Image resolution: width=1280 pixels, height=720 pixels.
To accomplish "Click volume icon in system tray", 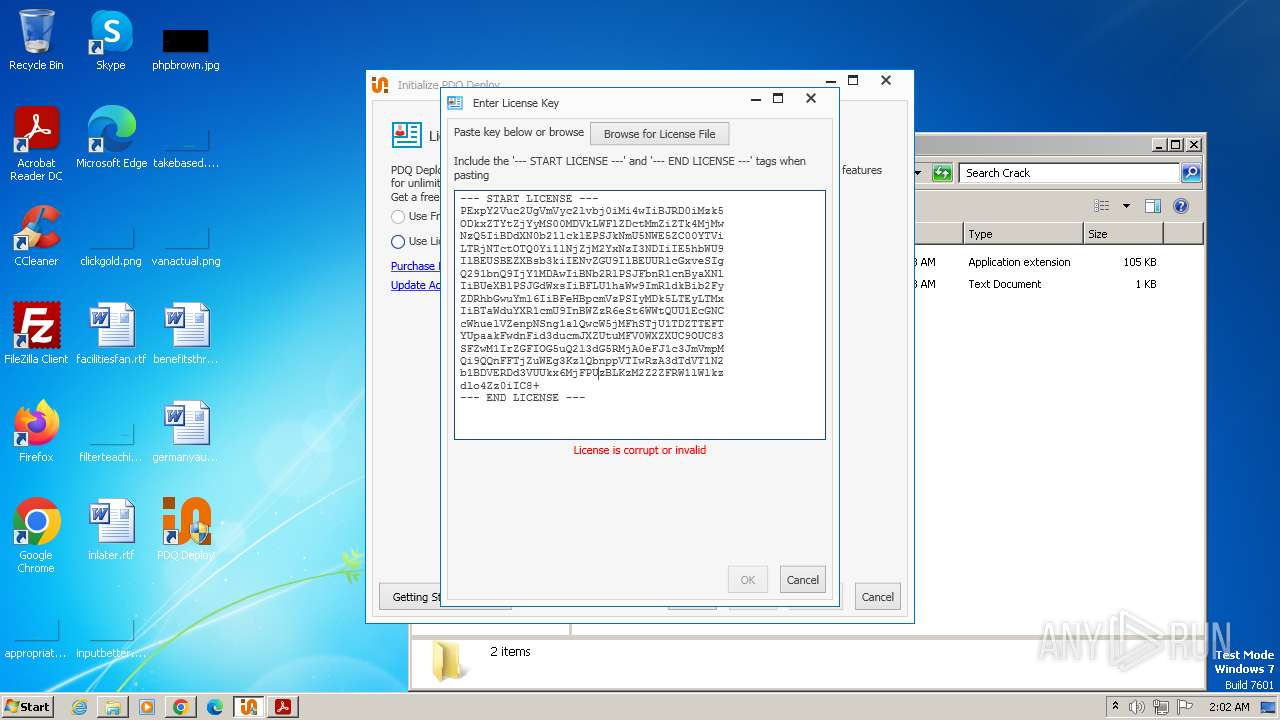I will (1136, 707).
